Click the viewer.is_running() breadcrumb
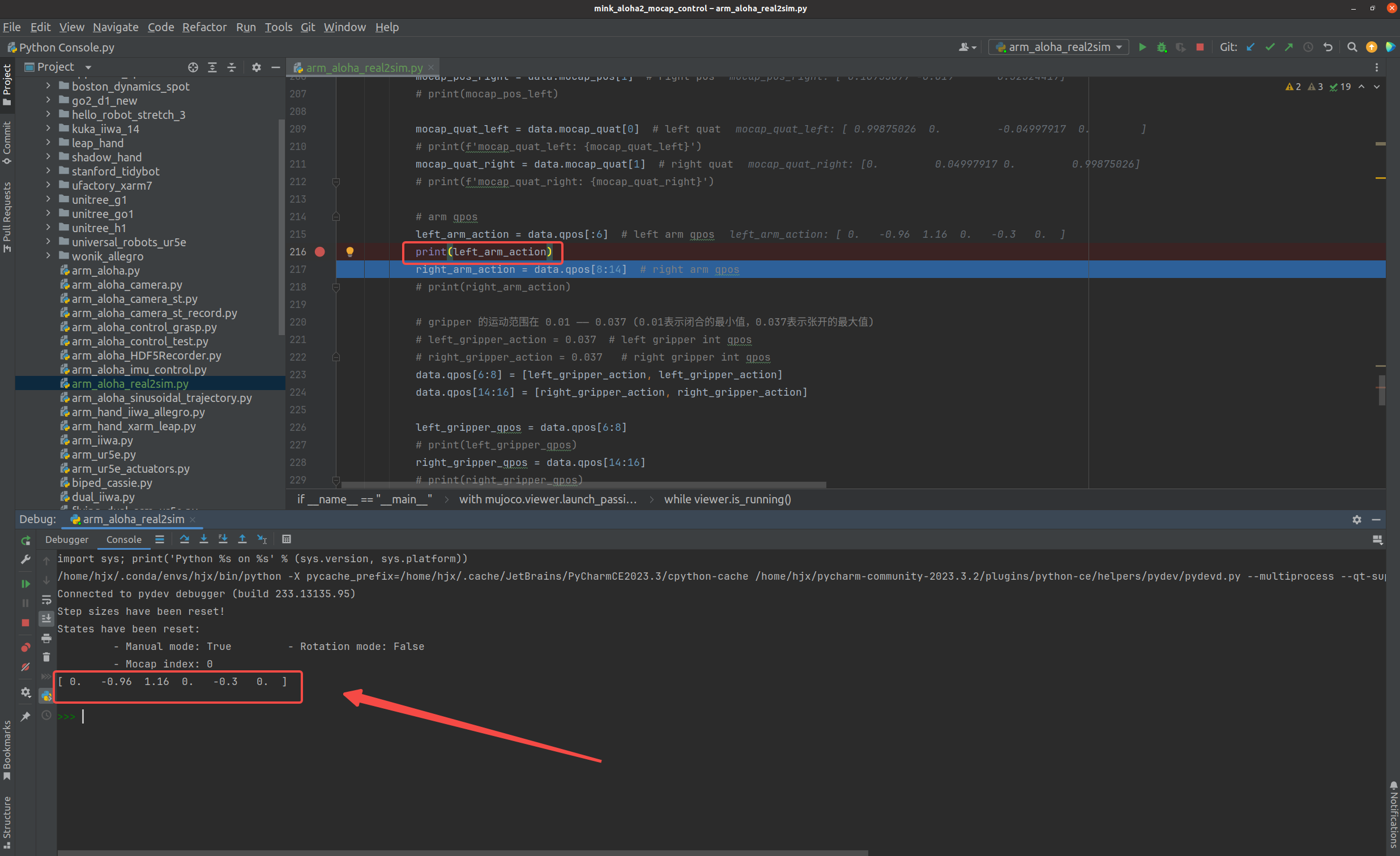Viewport: 1400px width, 856px height. [x=727, y=499]
